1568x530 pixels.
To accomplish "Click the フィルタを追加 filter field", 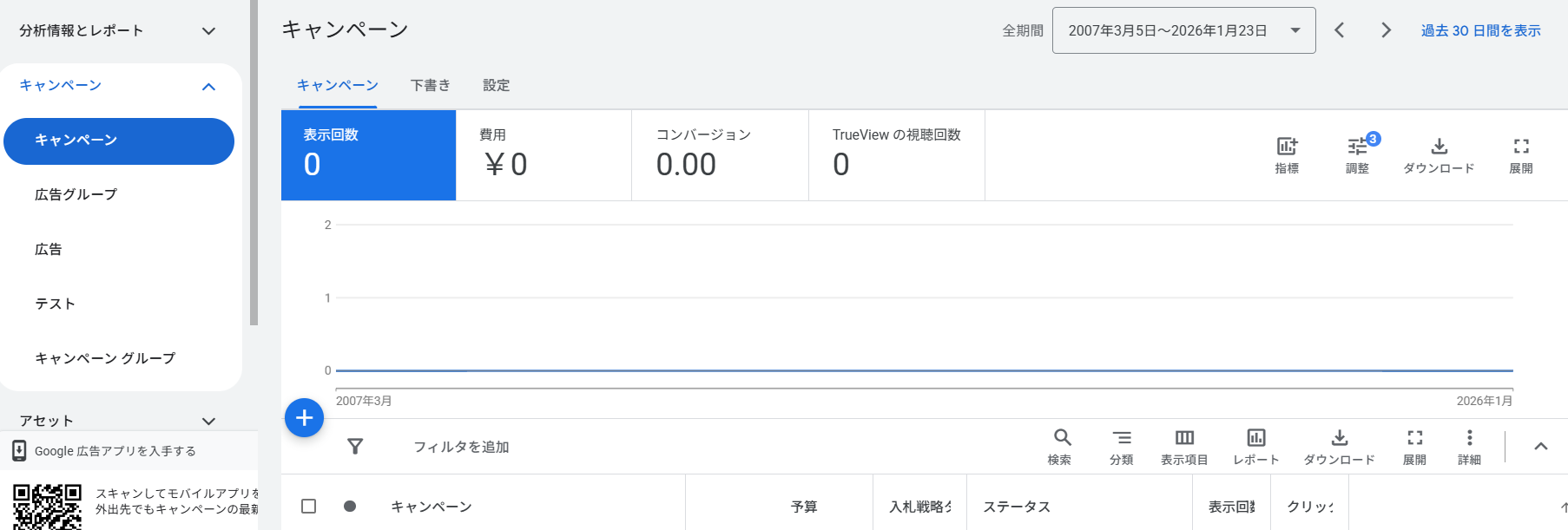I will 461,447.
